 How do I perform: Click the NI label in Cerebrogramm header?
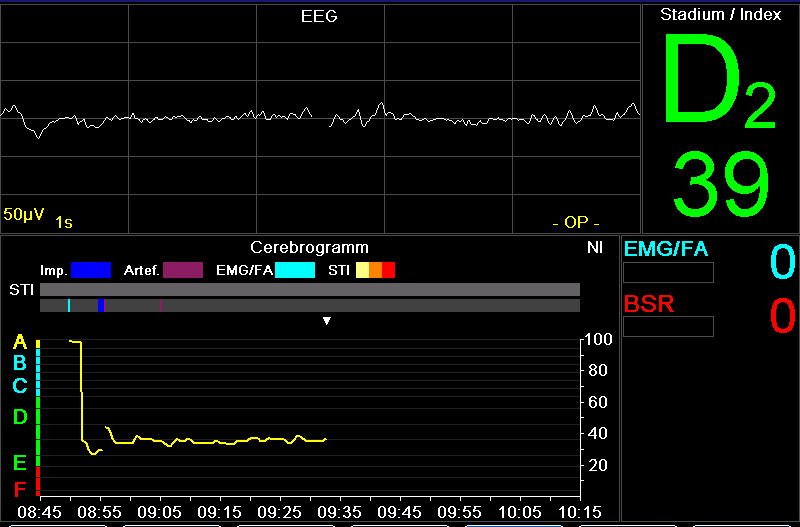pyautogui.click(x=594, y=247)
